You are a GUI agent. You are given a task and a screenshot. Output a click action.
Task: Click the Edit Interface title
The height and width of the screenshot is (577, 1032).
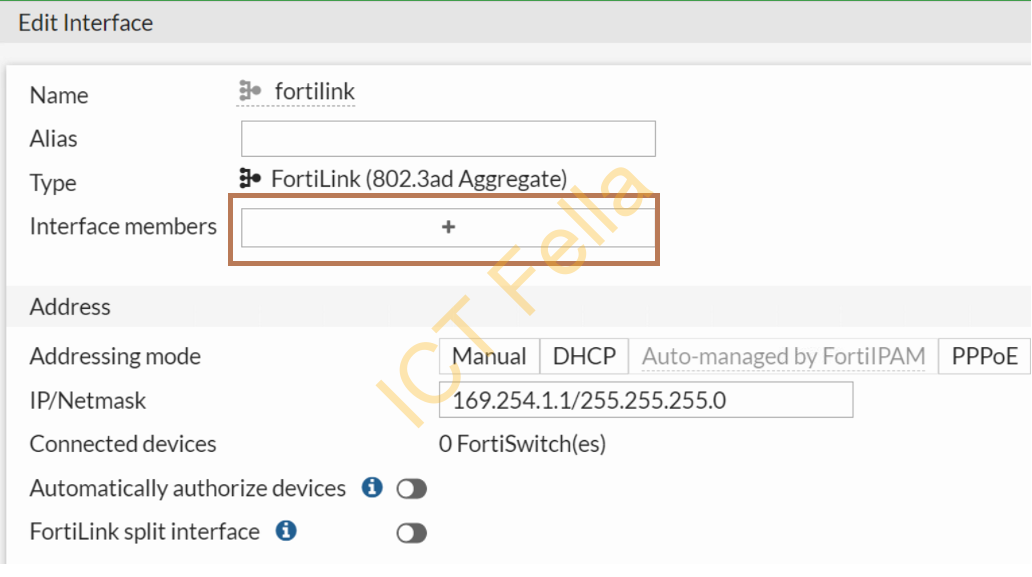click(86, 23)
